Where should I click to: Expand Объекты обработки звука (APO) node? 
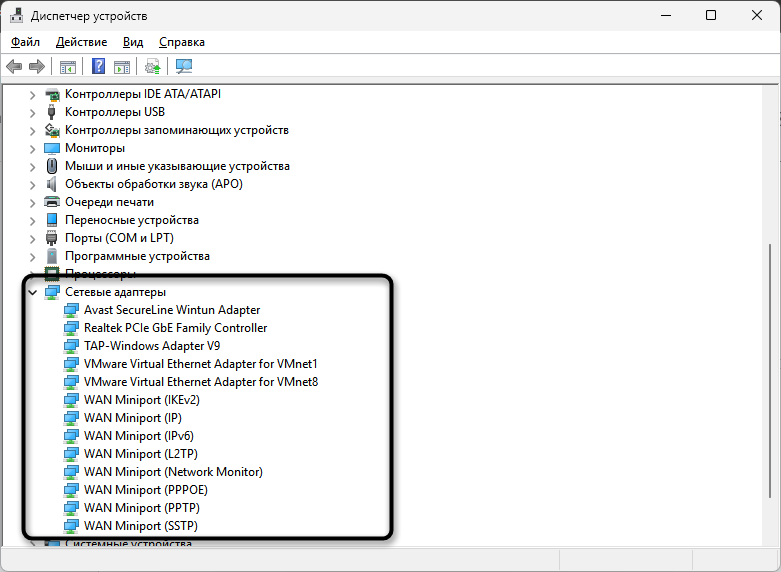(x=32, y=185)
